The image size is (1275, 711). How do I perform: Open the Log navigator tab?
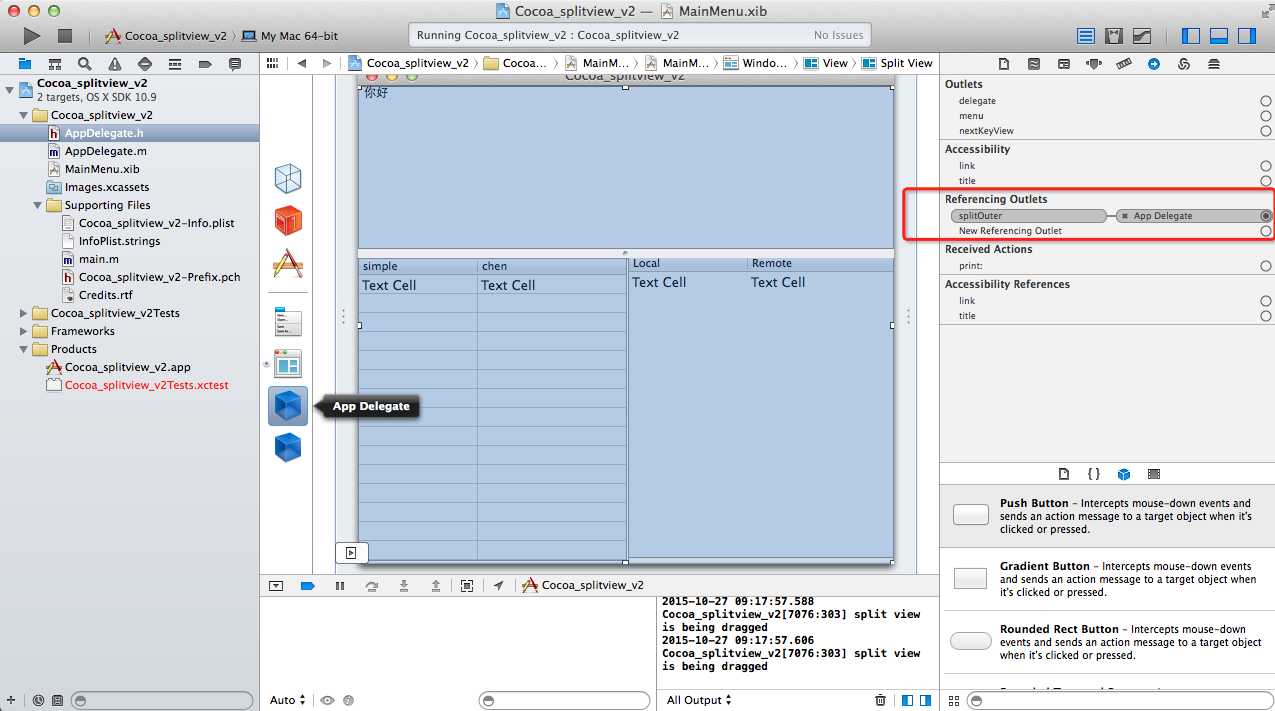[235, 64]
